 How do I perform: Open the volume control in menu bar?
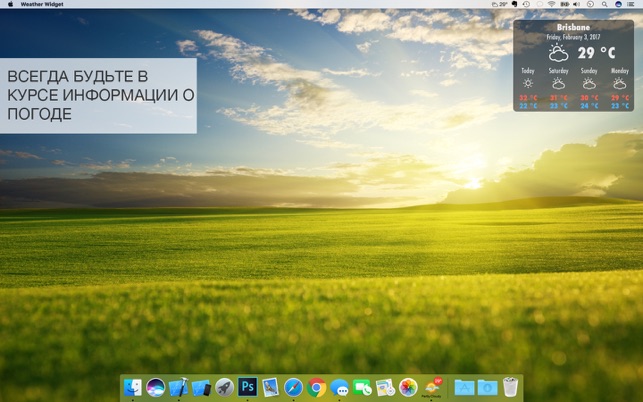click(577, 4)
